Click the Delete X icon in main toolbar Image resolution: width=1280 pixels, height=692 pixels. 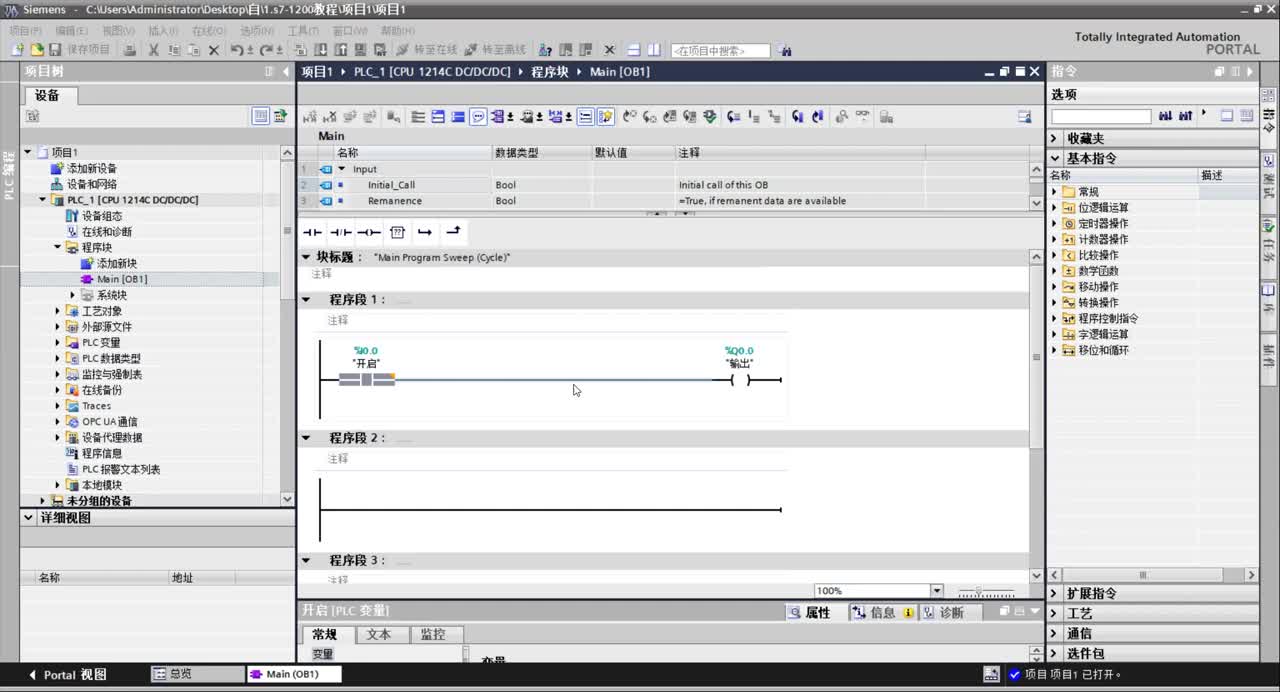pos(213,50)
